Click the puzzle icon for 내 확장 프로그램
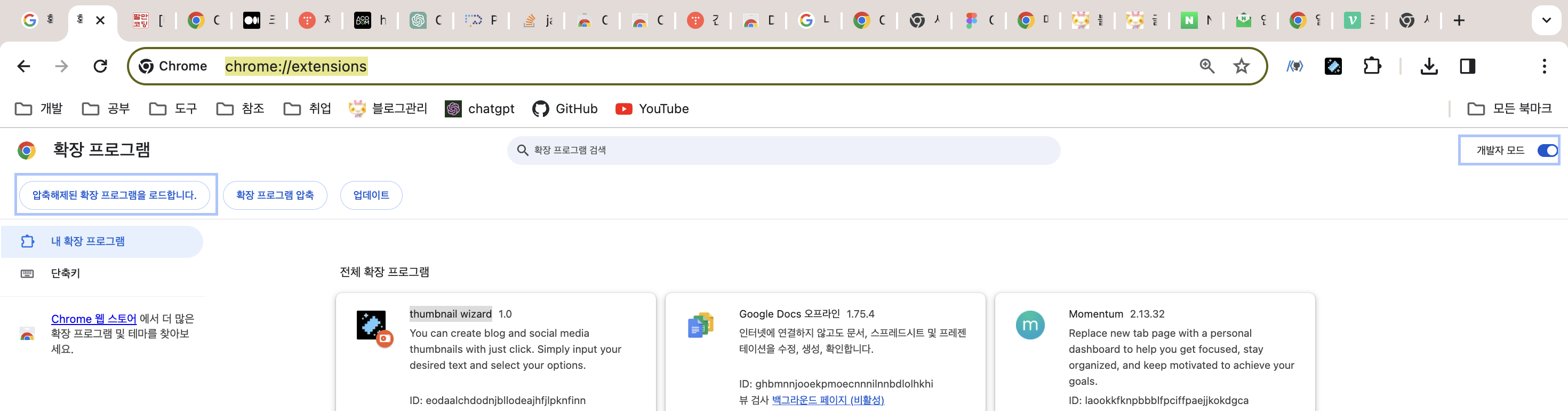 point(27,242)
